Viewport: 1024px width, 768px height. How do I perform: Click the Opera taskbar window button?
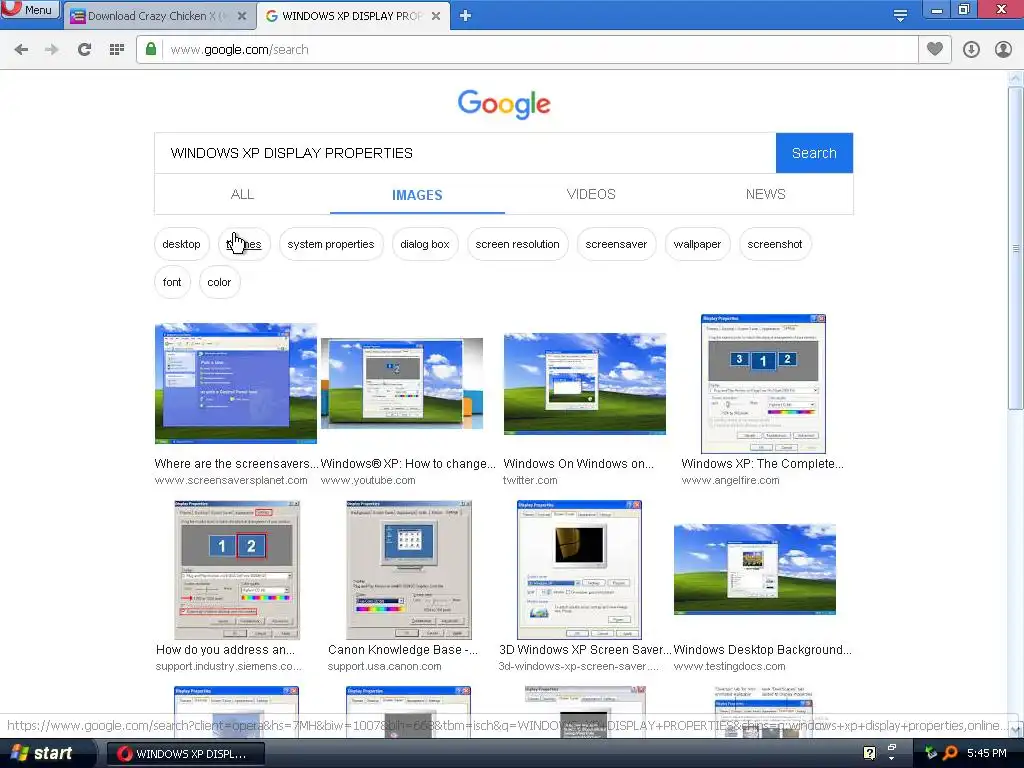pyautogui.click(x=185, y=754)
